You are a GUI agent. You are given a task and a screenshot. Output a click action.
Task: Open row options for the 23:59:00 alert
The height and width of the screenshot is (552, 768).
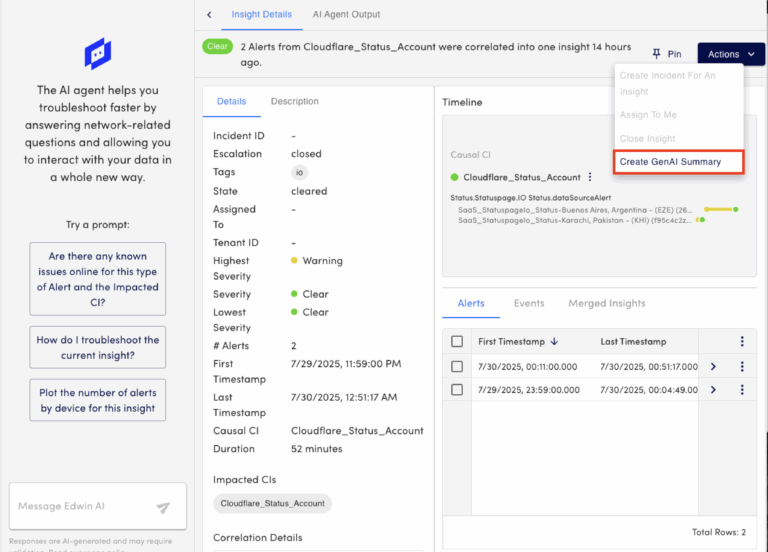(x=742, y=390)
